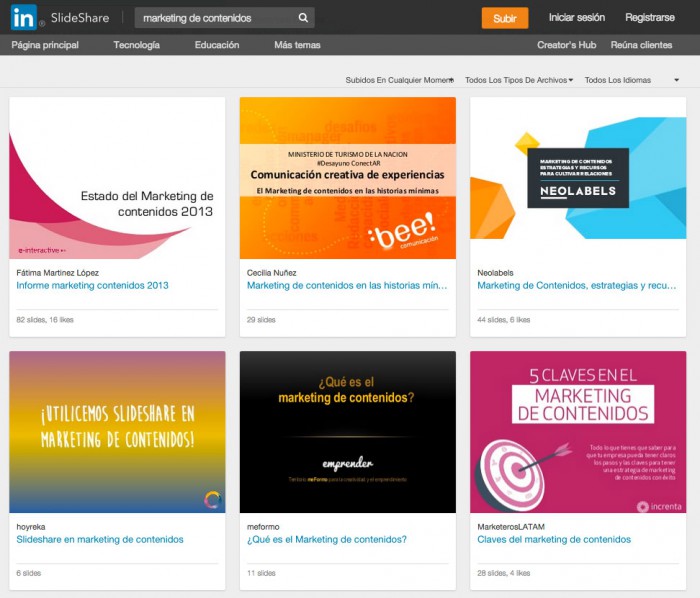Open the Registrarse link
This screenshot has height=598, width=700.
pos(650,17)
